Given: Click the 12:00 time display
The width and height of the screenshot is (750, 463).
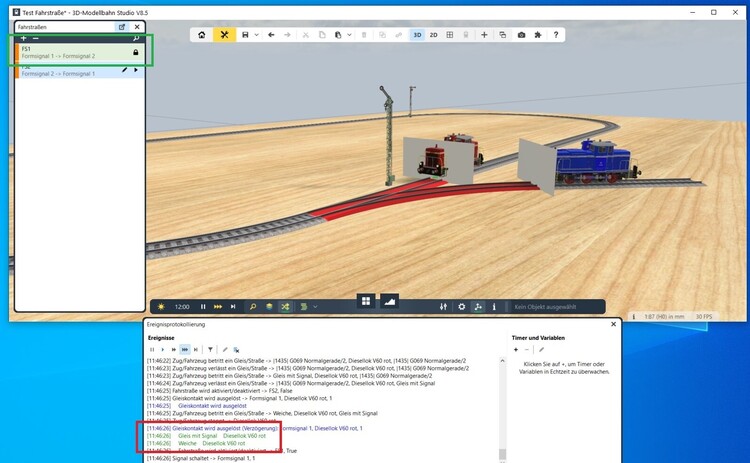Looking at the screenshot, I should pos(182,307).
